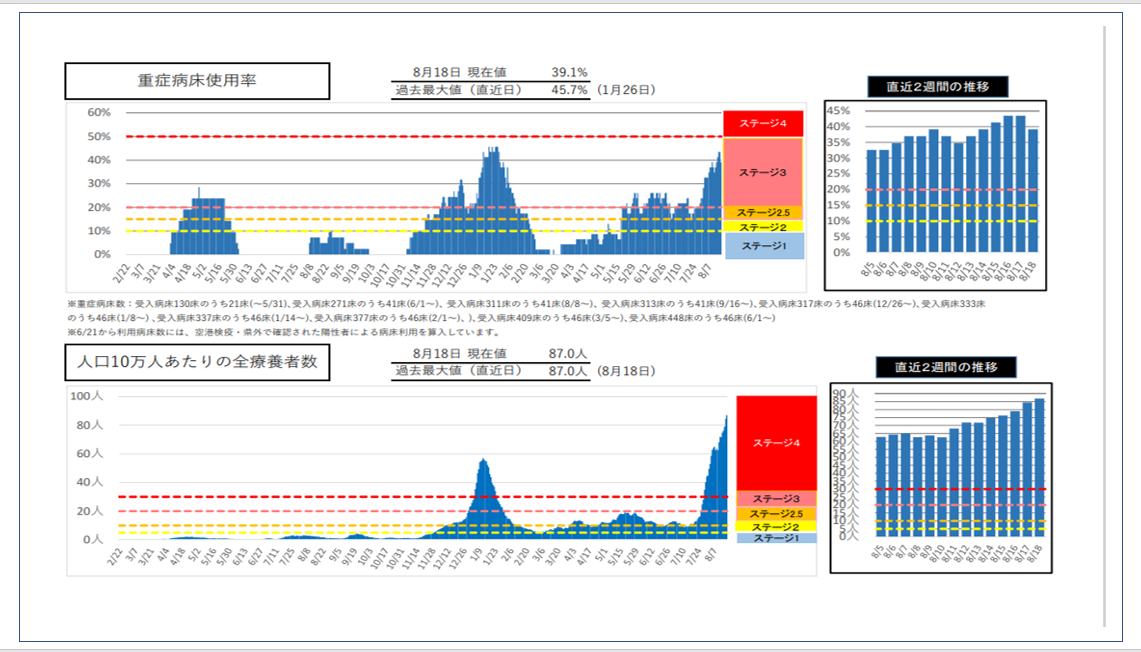Click lower 直近2週間の推移 label
The height and width of the screenshot is (652, 1141).
[945, 367]
